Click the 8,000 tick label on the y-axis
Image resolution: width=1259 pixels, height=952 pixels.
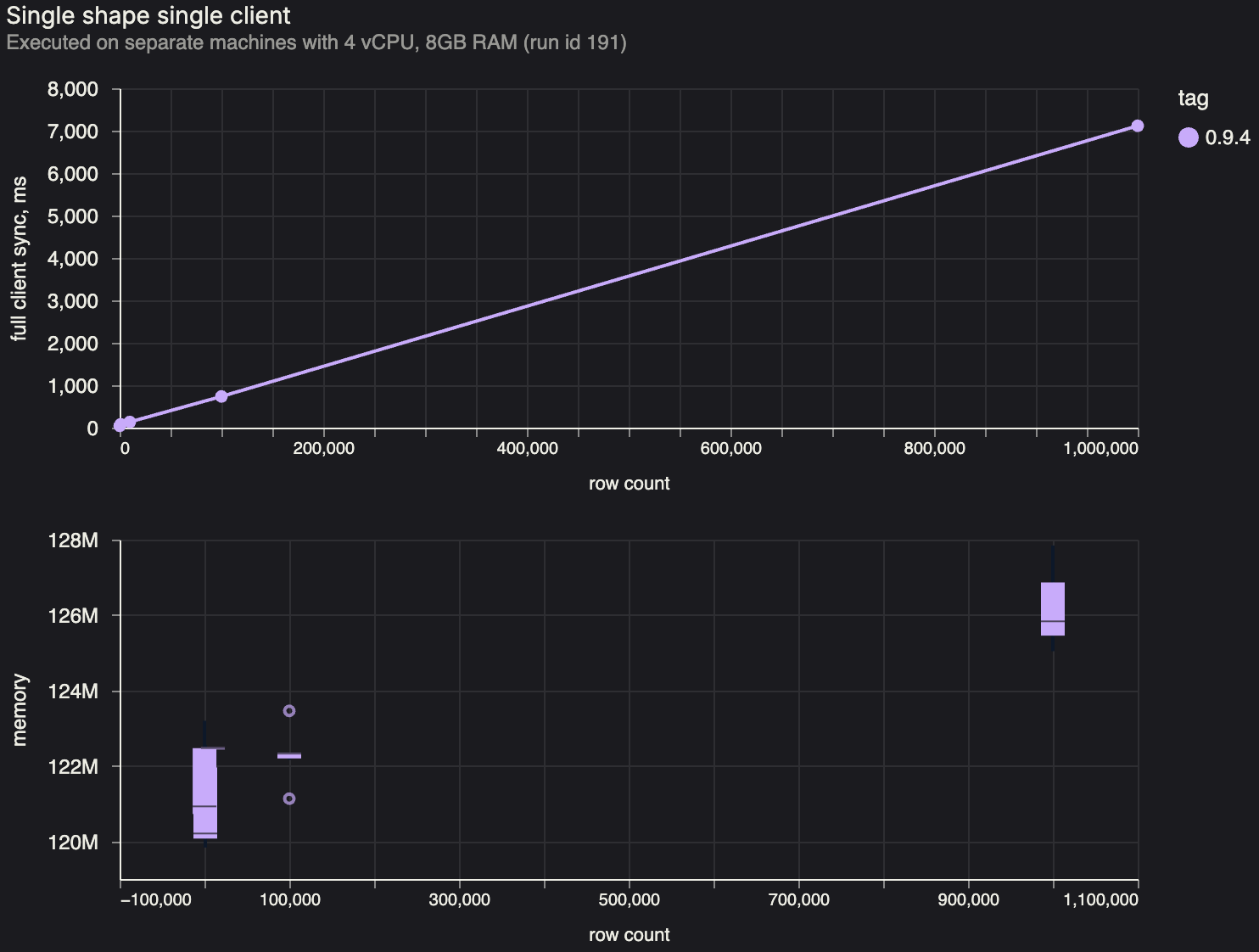(73, 89)
